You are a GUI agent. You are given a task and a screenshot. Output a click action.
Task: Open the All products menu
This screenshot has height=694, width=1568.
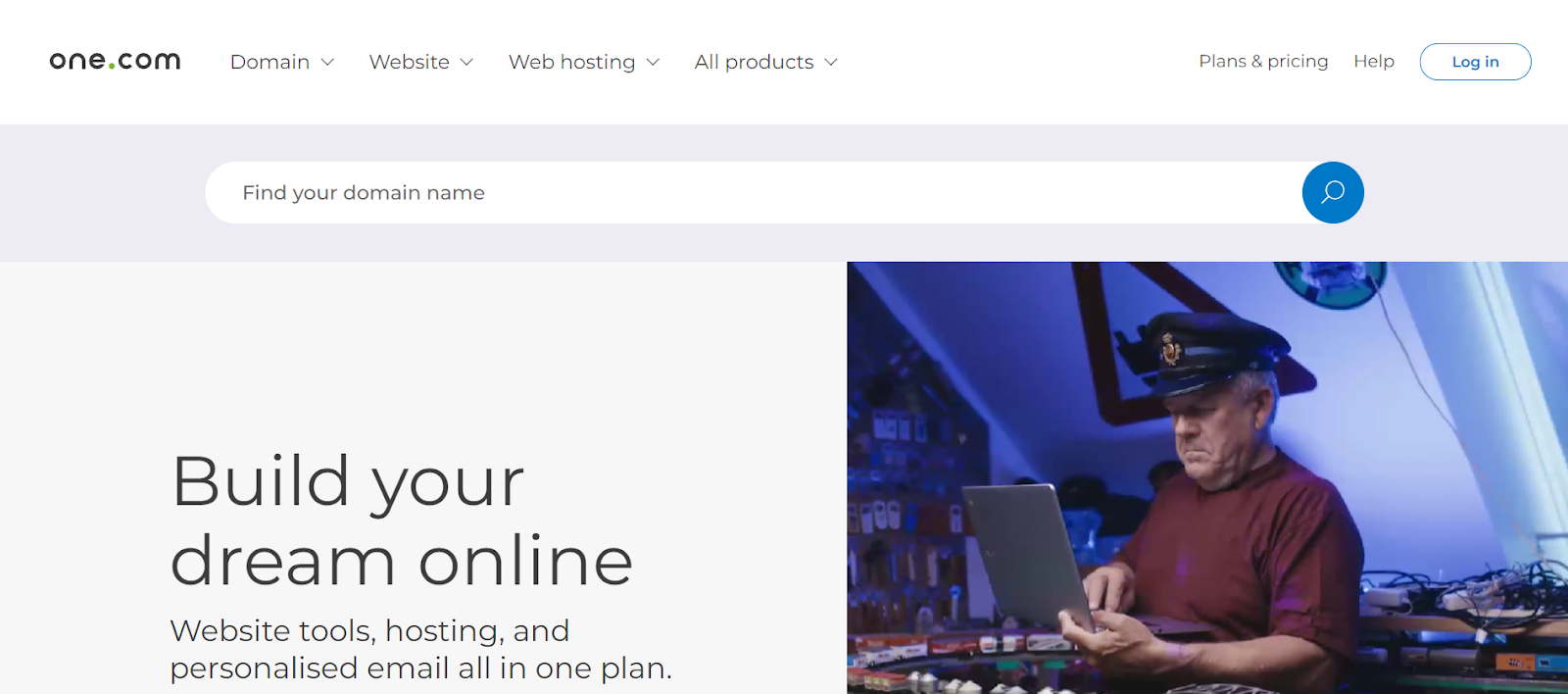tap(766, 62)
